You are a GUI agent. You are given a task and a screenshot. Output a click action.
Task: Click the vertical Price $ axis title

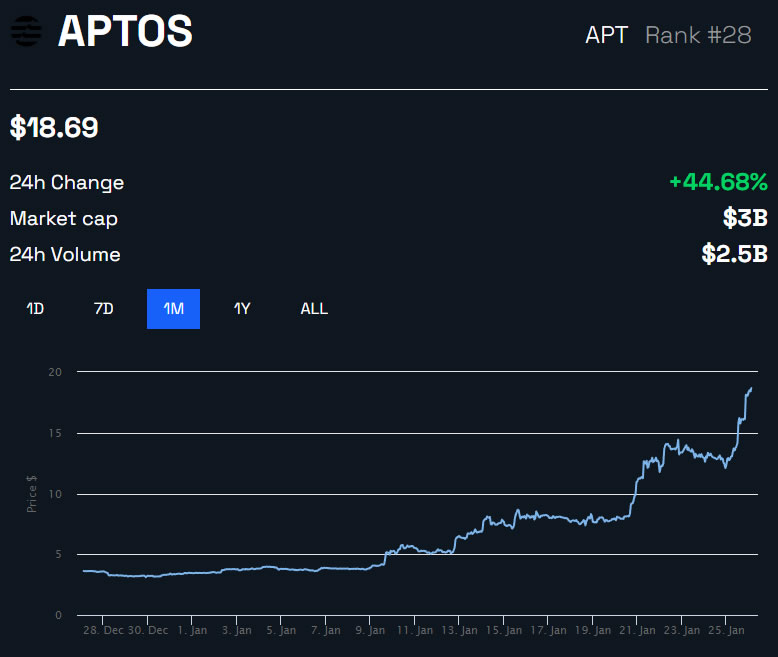tap(32, 494)
